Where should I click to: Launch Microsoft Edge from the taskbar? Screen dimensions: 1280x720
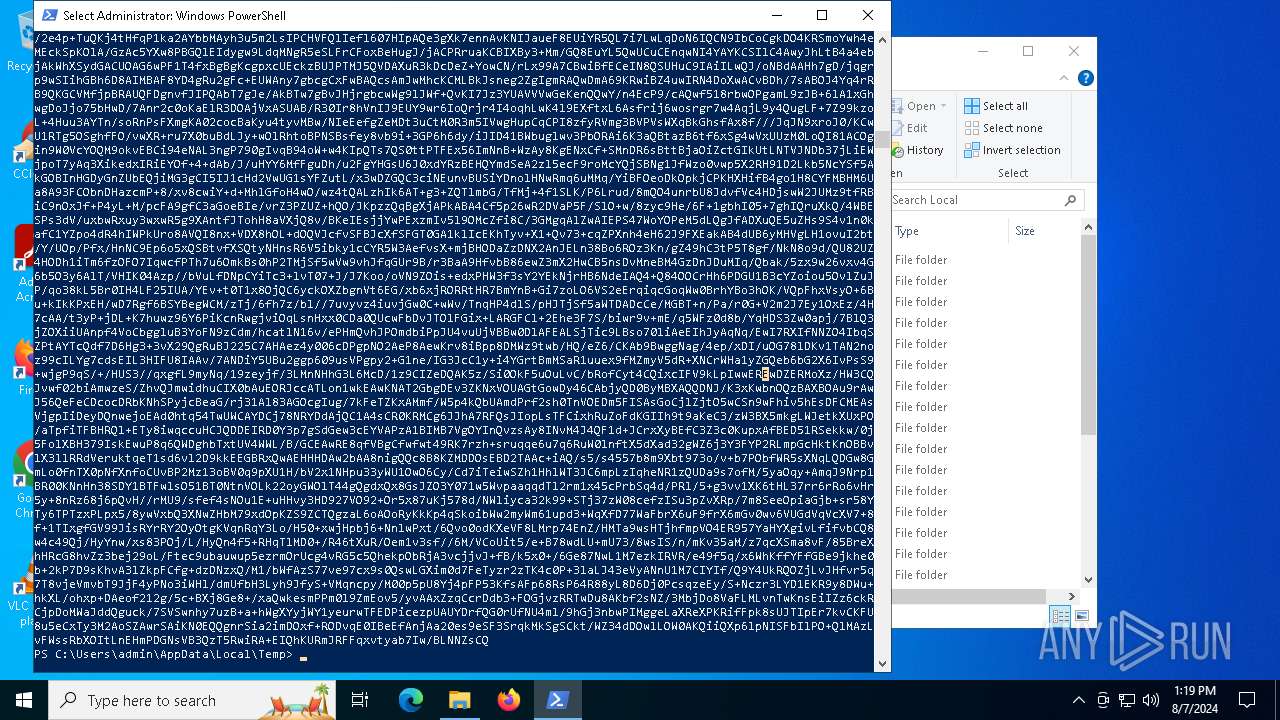click(411, 700)
